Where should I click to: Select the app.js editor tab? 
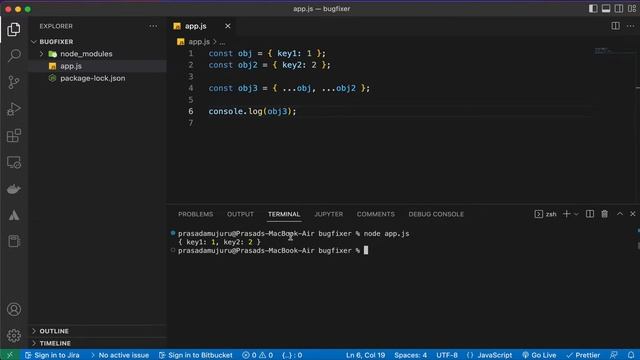click(202, 26)
